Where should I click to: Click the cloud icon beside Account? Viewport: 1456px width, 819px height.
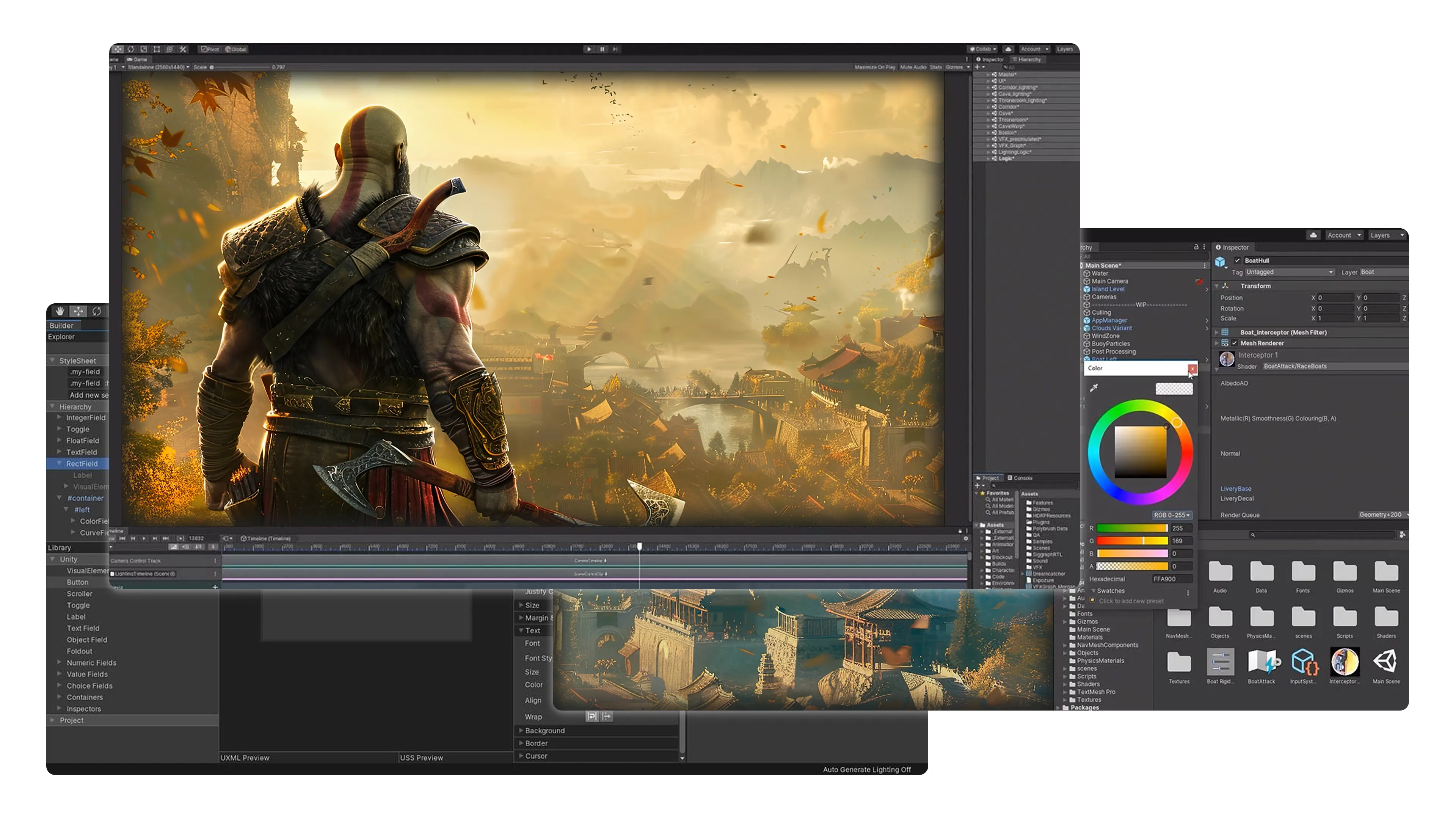coord(1313,236)
